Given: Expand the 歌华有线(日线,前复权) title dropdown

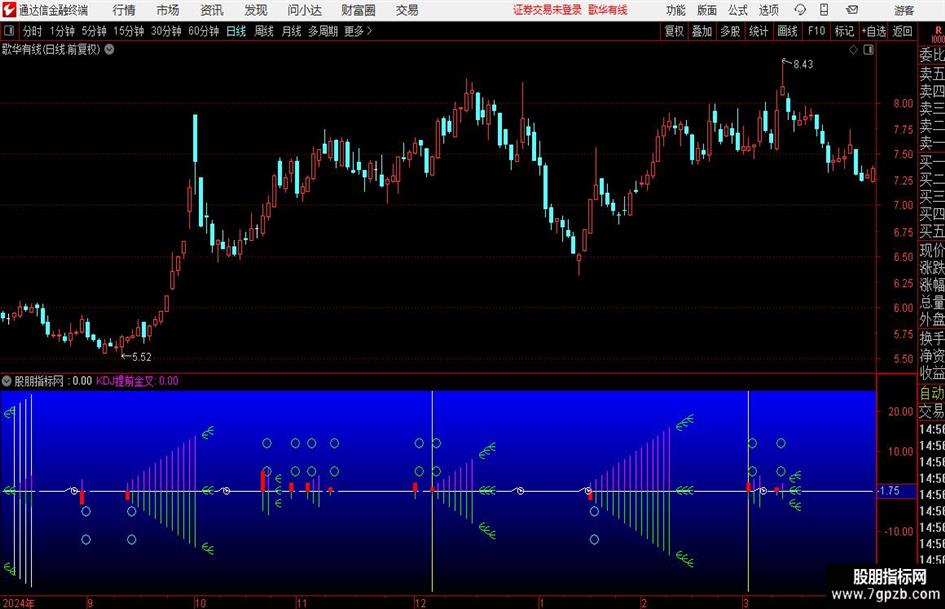Looking at the screenshot, I should pyautogui.click(x=109, y=49).
